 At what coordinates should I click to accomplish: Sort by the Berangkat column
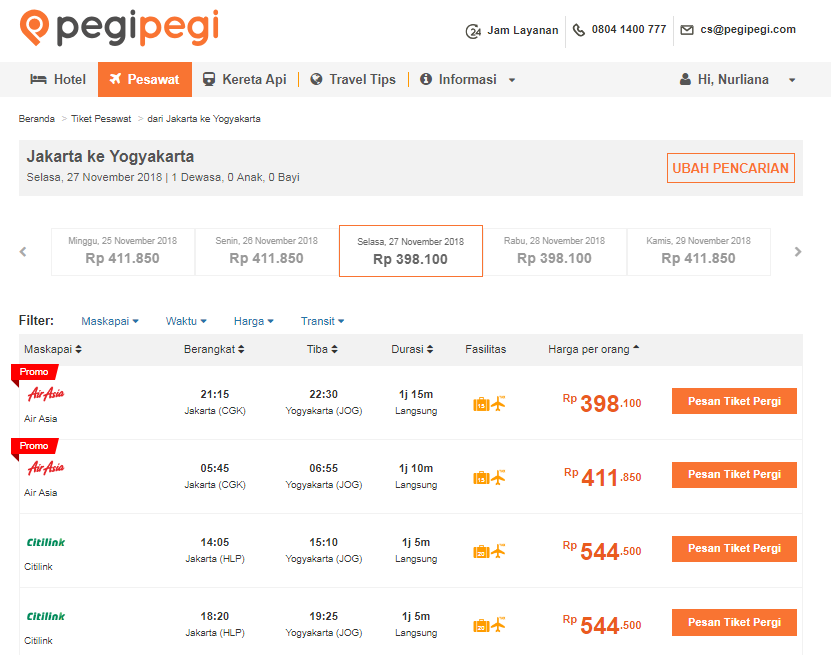tap(214, 349)
